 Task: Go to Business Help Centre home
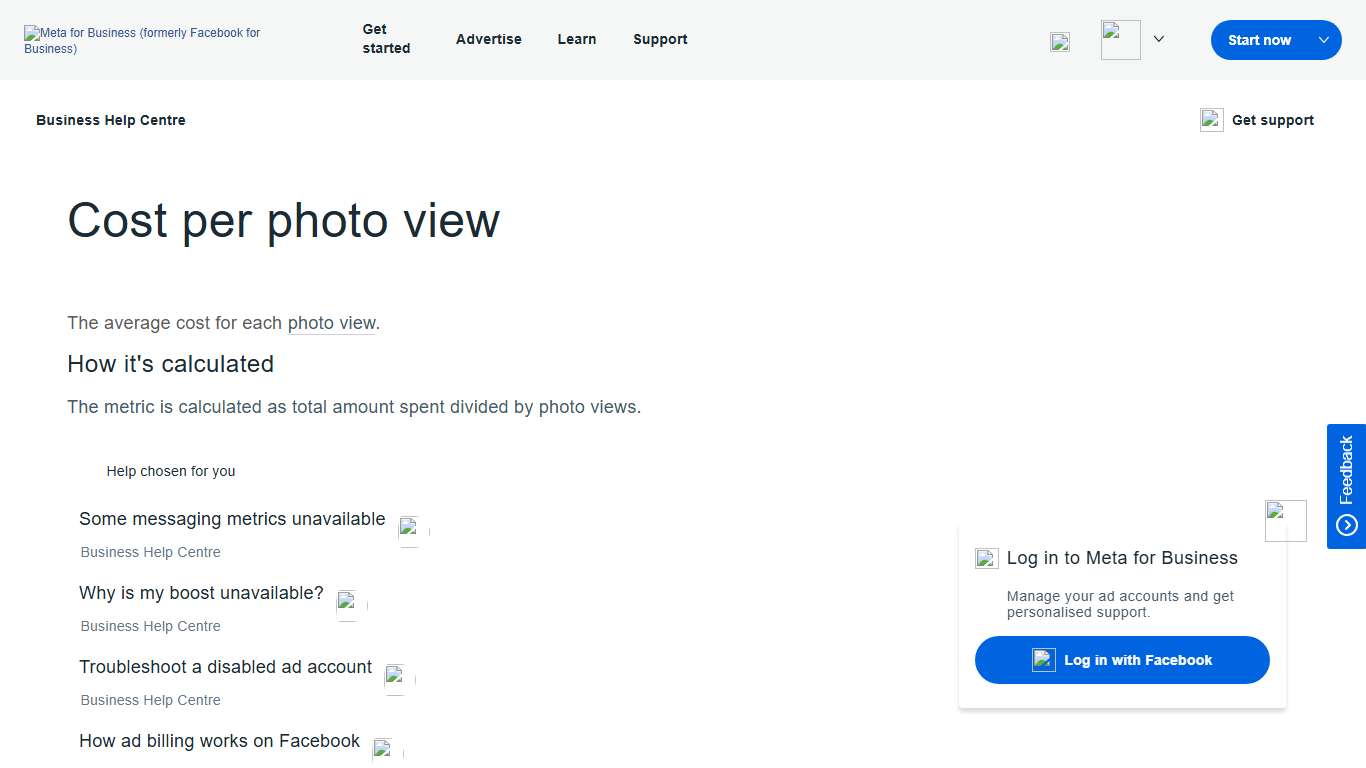[x=110, y=119]
